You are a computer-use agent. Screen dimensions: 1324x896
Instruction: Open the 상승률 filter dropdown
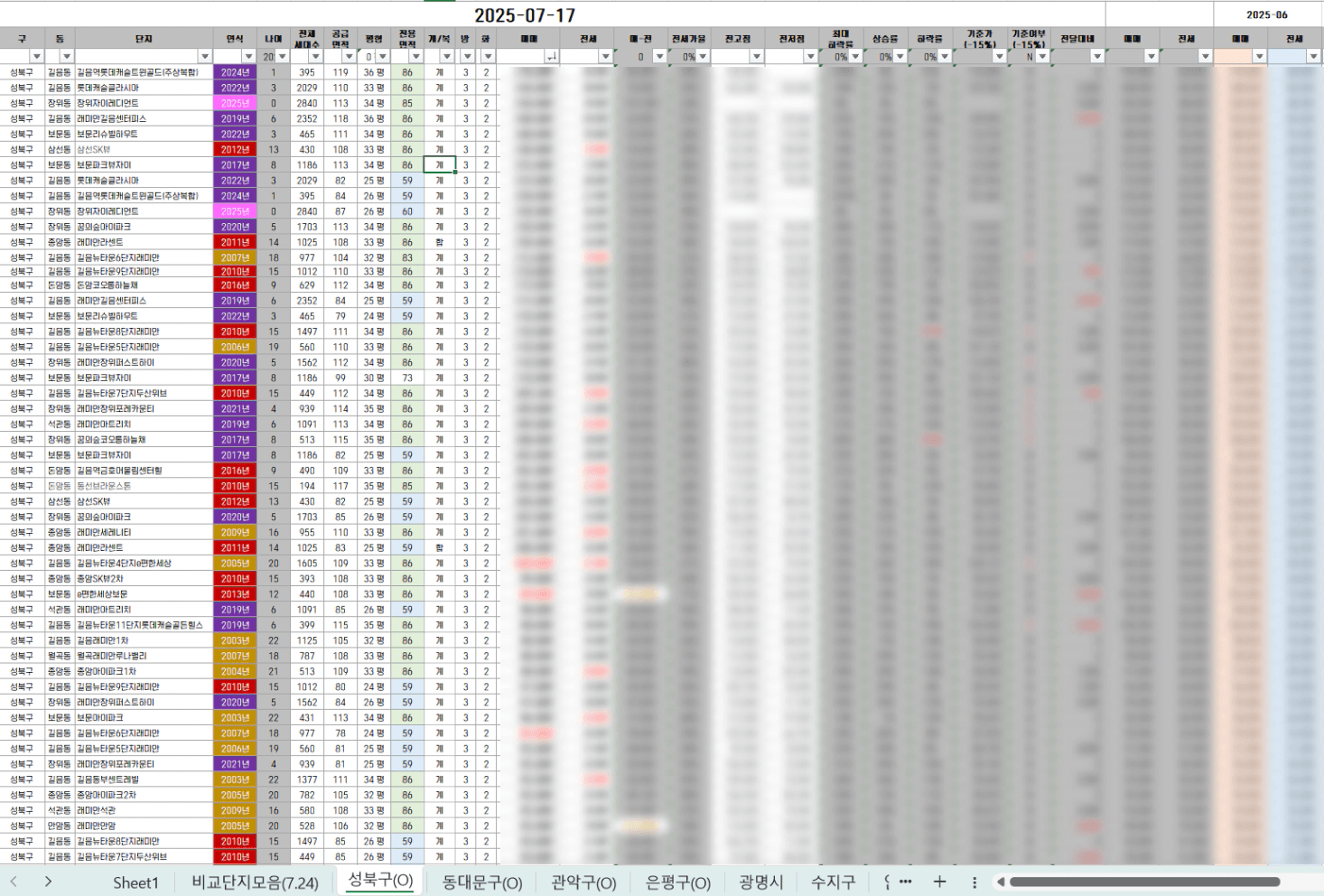[900, 56]
